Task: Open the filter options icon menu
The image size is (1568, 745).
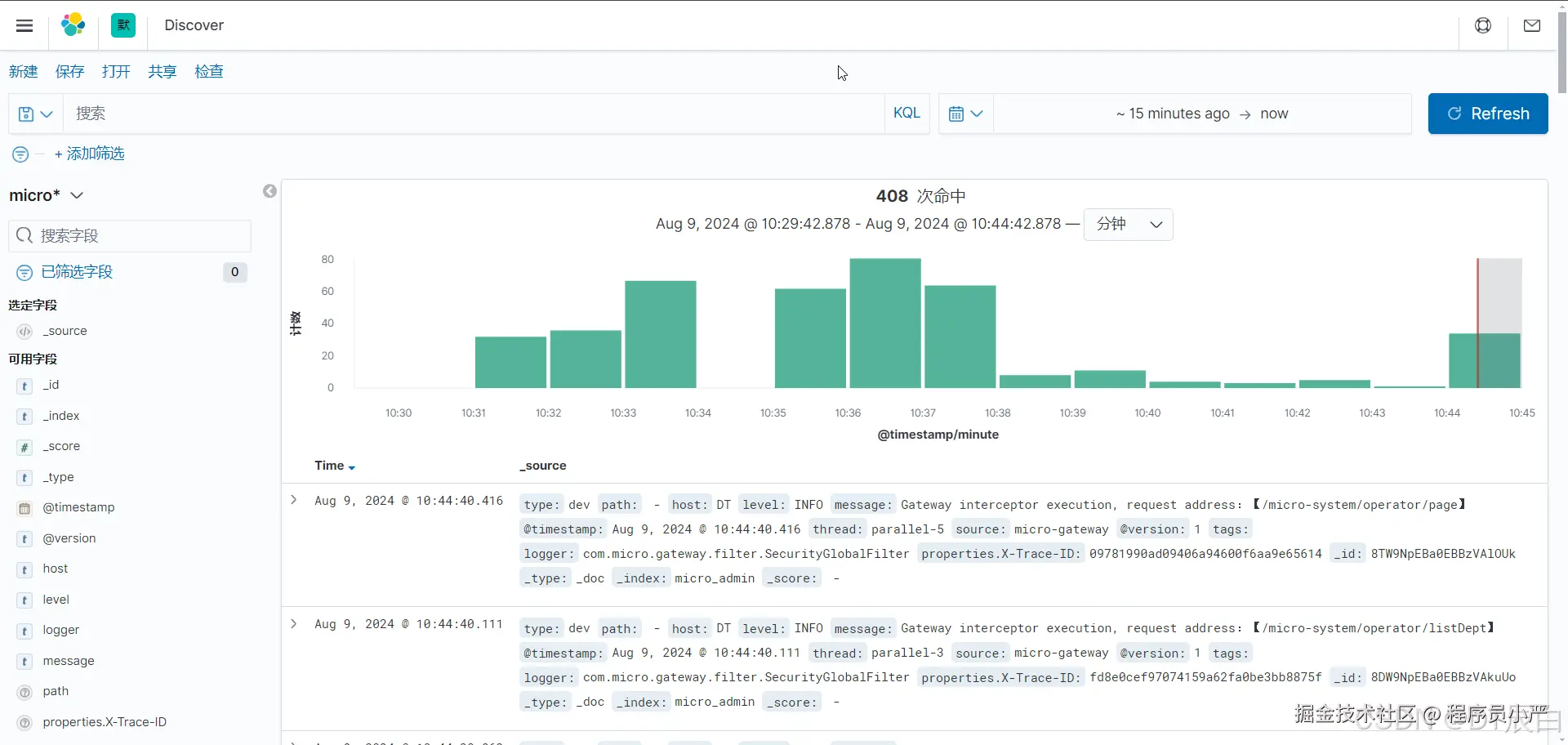Action: pos(20,154)
